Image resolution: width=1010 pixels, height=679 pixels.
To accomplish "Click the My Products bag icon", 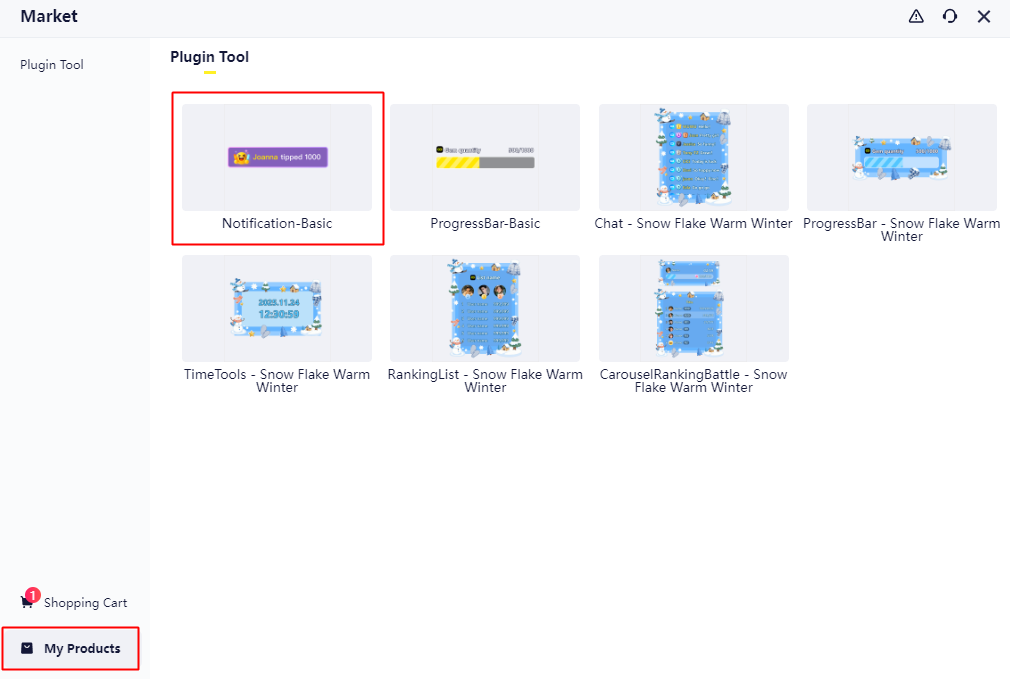I will (x=27, y=648).
